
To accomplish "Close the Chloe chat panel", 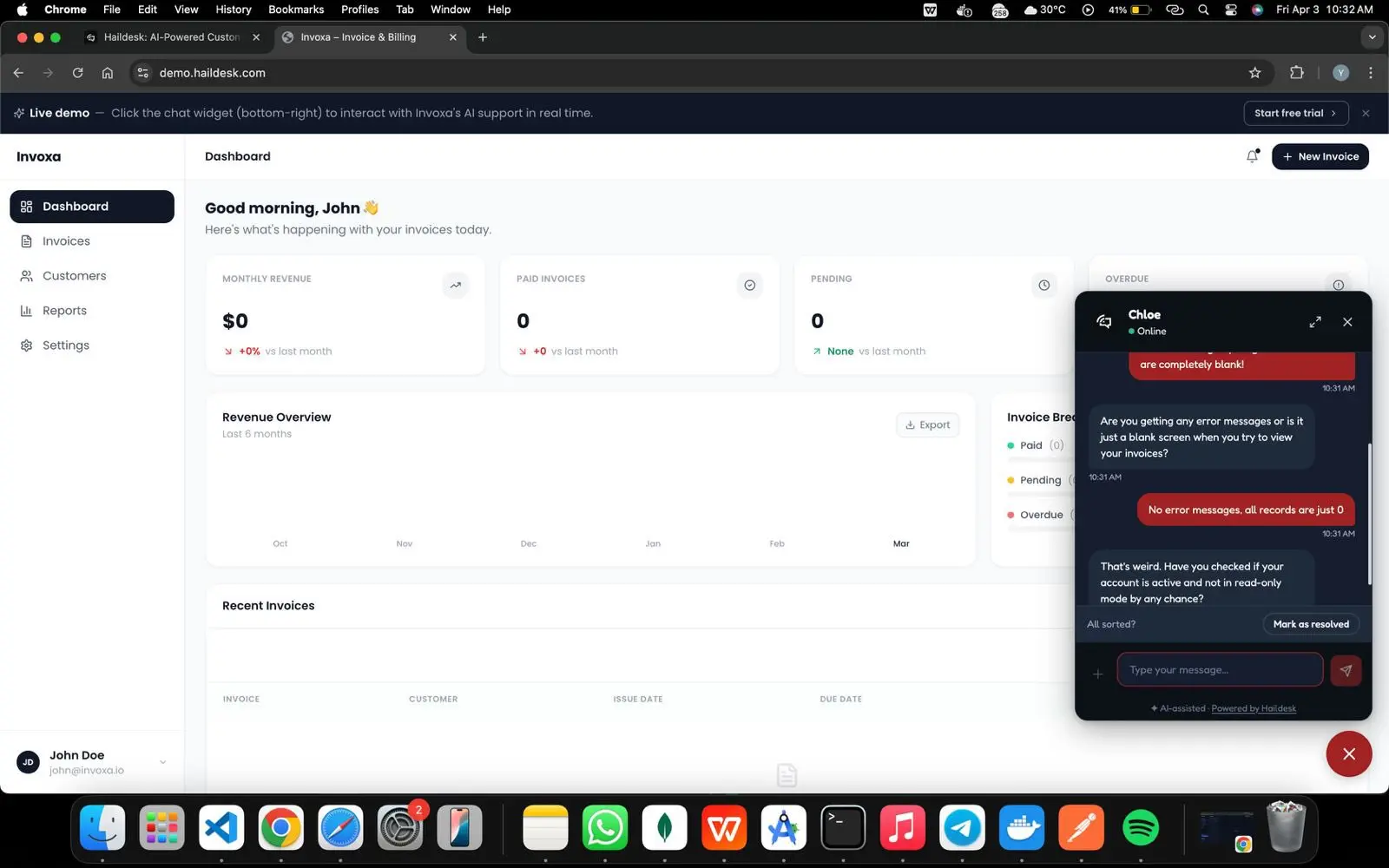I will (x=1347, y=322).
